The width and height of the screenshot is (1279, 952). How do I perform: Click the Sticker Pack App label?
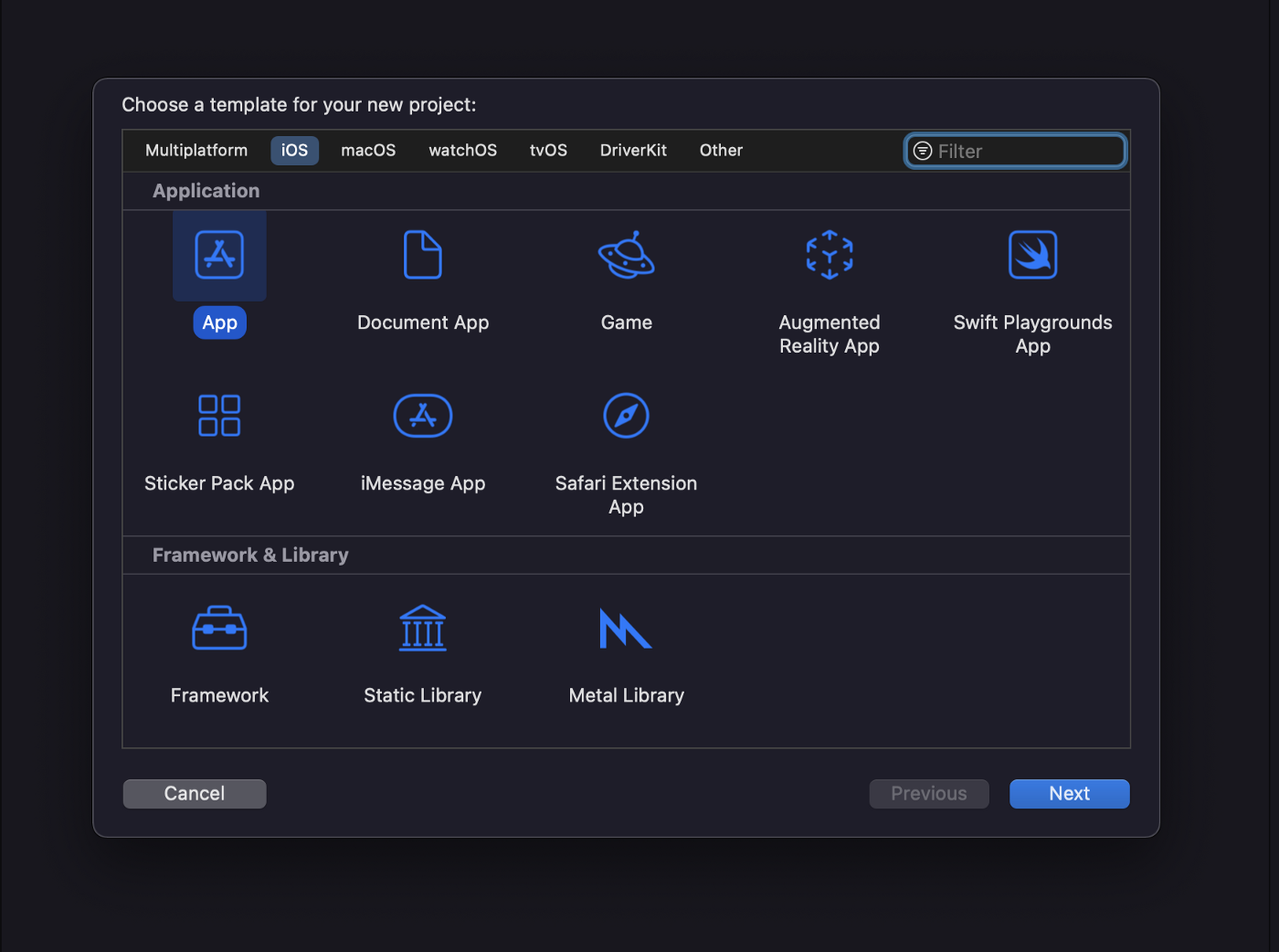(x=219, y=483)
